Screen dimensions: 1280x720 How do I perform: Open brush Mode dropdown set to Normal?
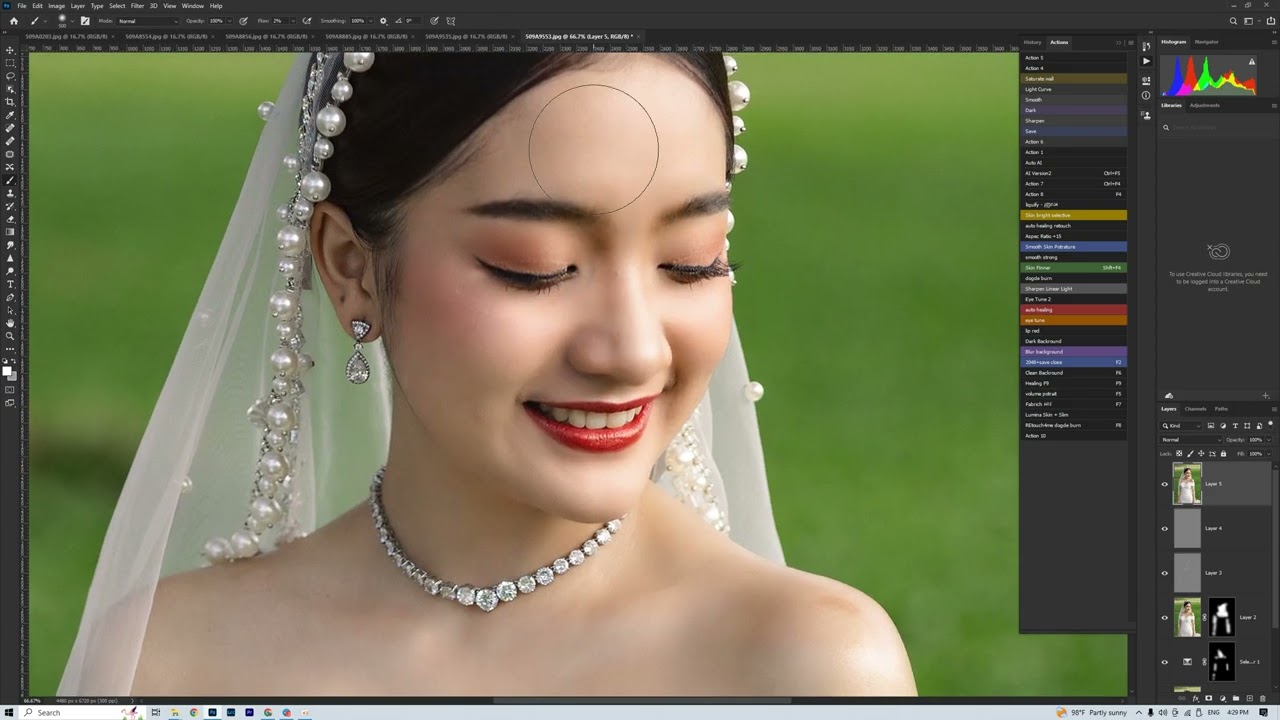(147, 20)
